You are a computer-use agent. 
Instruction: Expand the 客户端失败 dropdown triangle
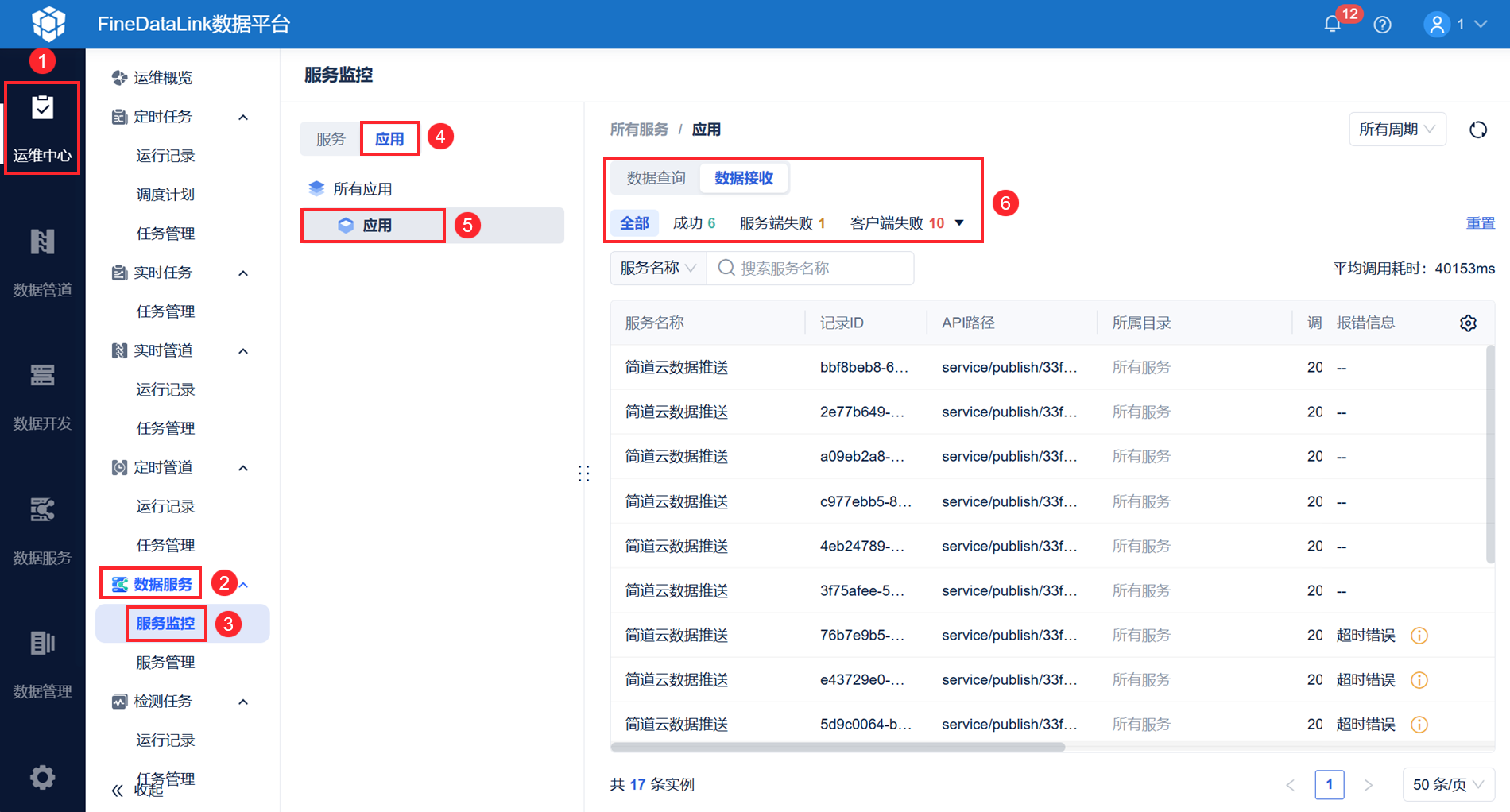pyautogui.click(x=959, y=223)
